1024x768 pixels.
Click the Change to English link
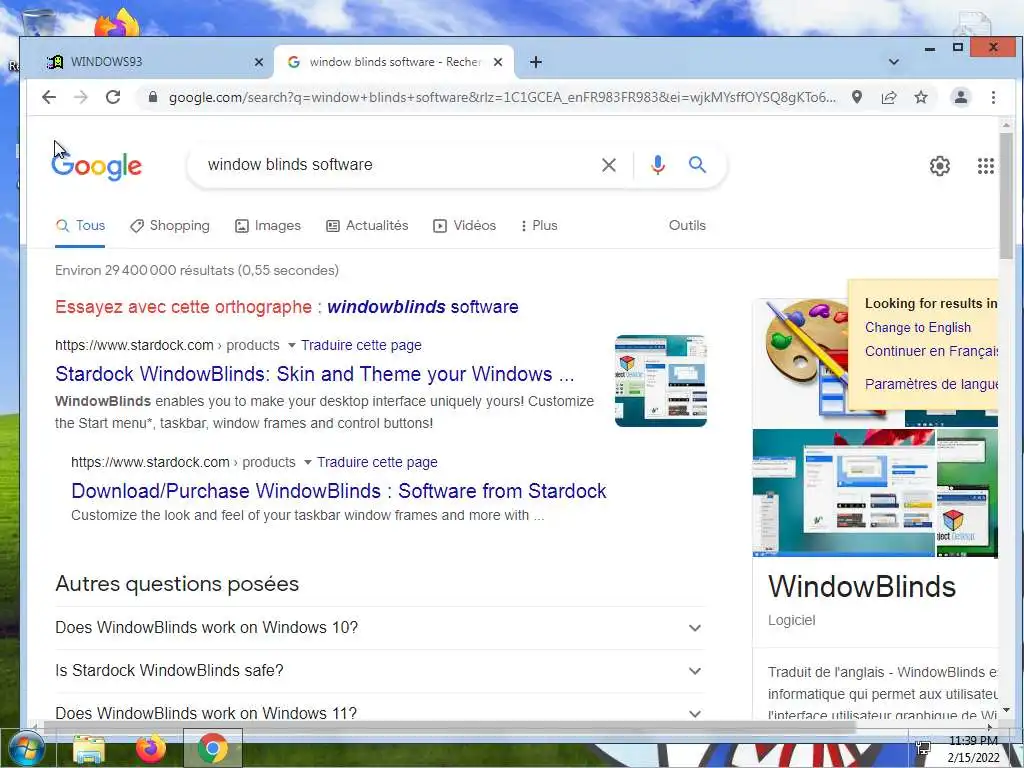(918, 328)
